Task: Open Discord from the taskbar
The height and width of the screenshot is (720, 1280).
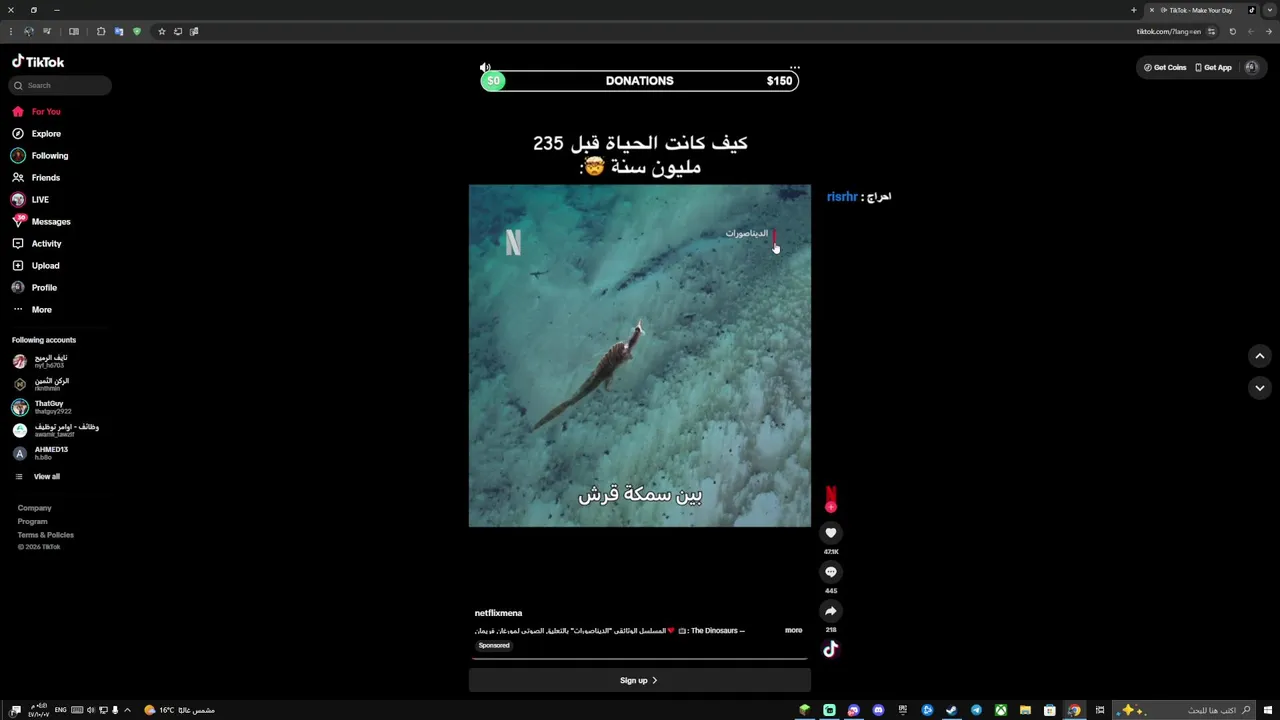Action: tap(878, 710)
